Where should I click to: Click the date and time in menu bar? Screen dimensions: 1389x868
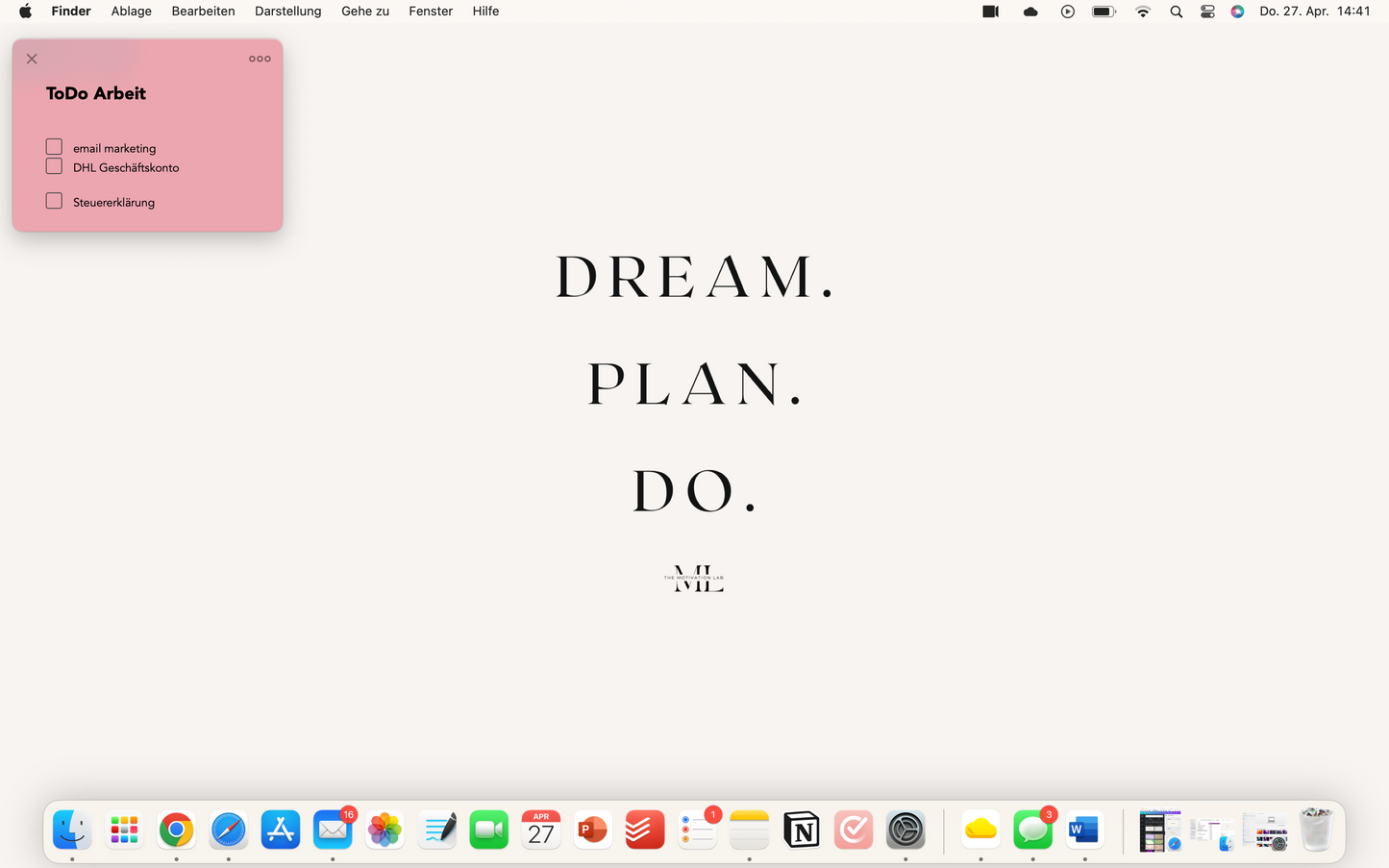coord(1314,12)
